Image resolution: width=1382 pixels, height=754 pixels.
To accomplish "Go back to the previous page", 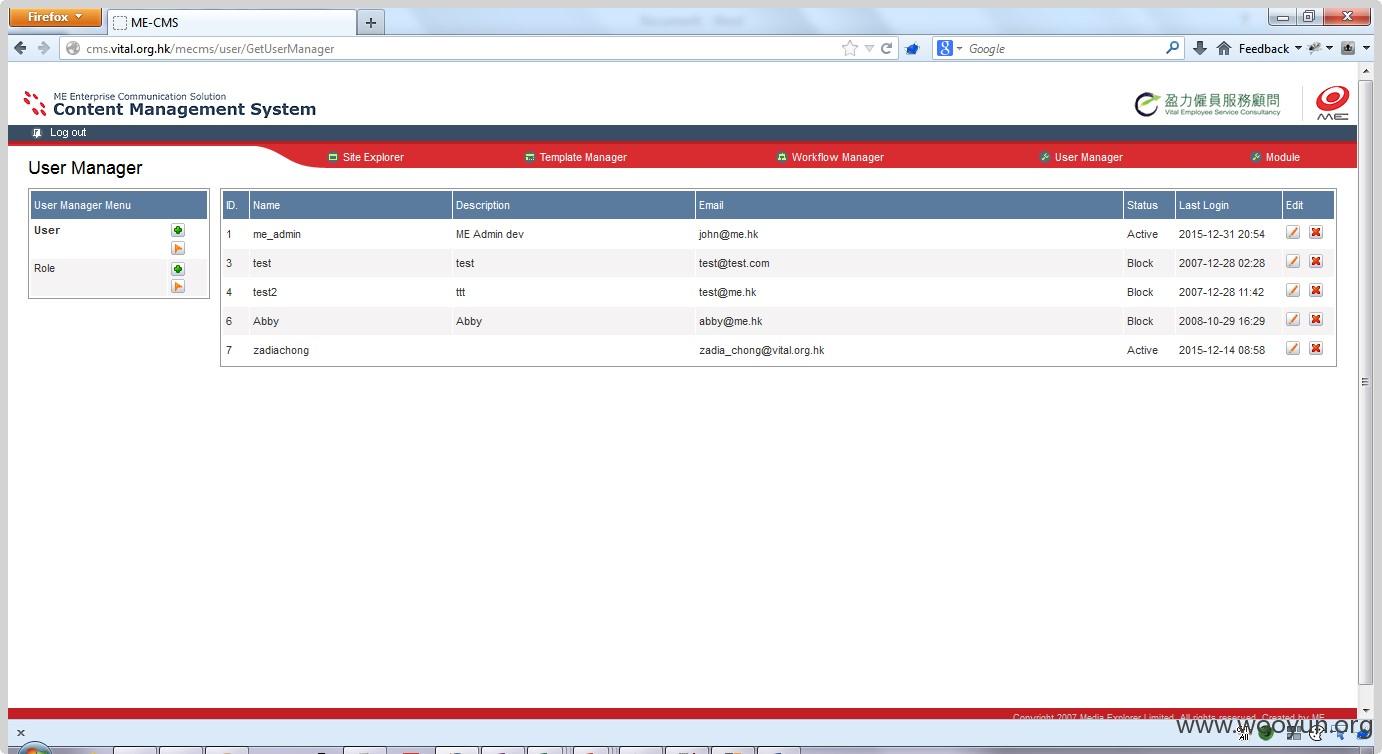I will (20, 48).
